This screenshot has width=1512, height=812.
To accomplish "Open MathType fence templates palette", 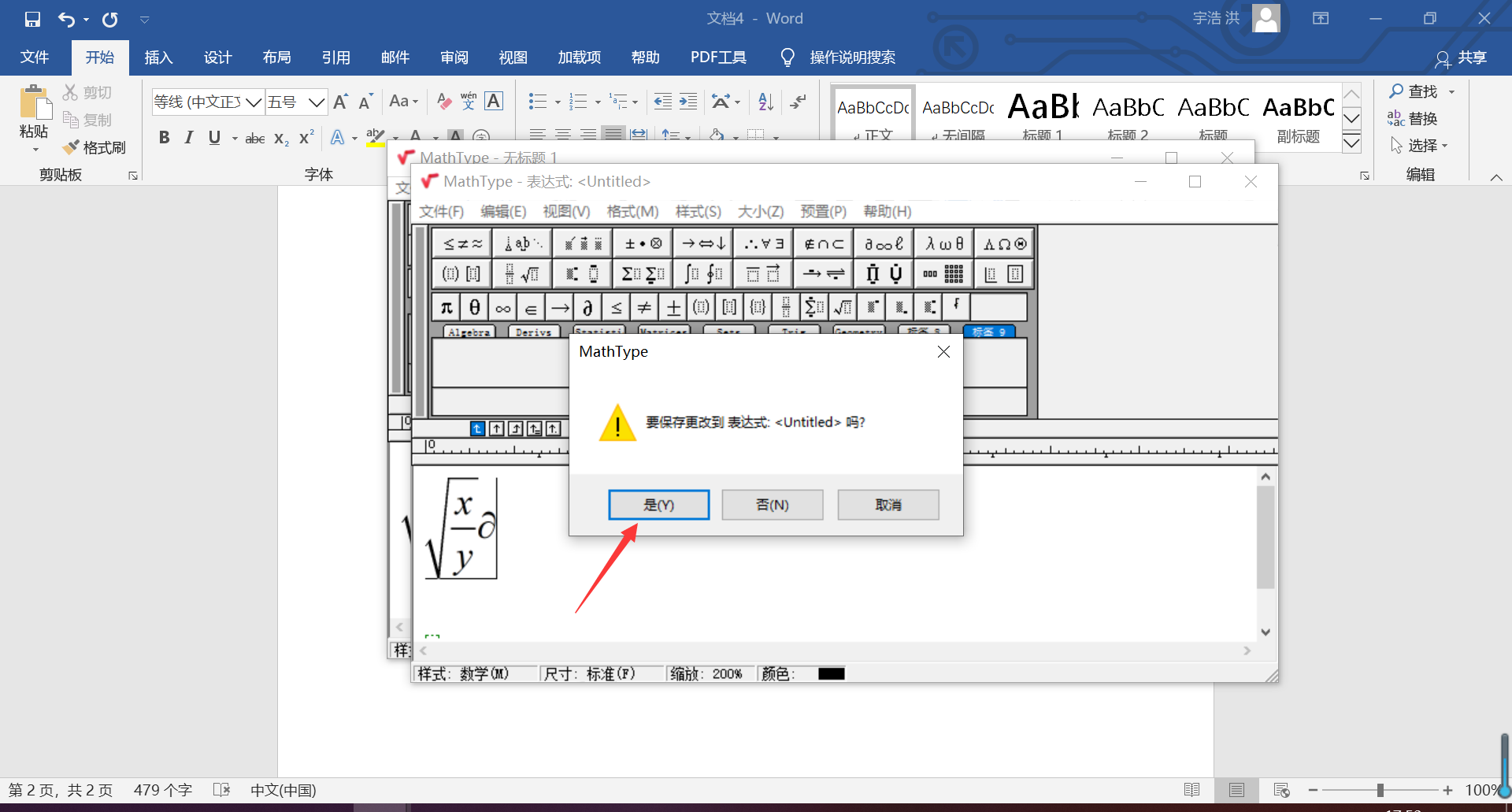I will pos(462,274).
